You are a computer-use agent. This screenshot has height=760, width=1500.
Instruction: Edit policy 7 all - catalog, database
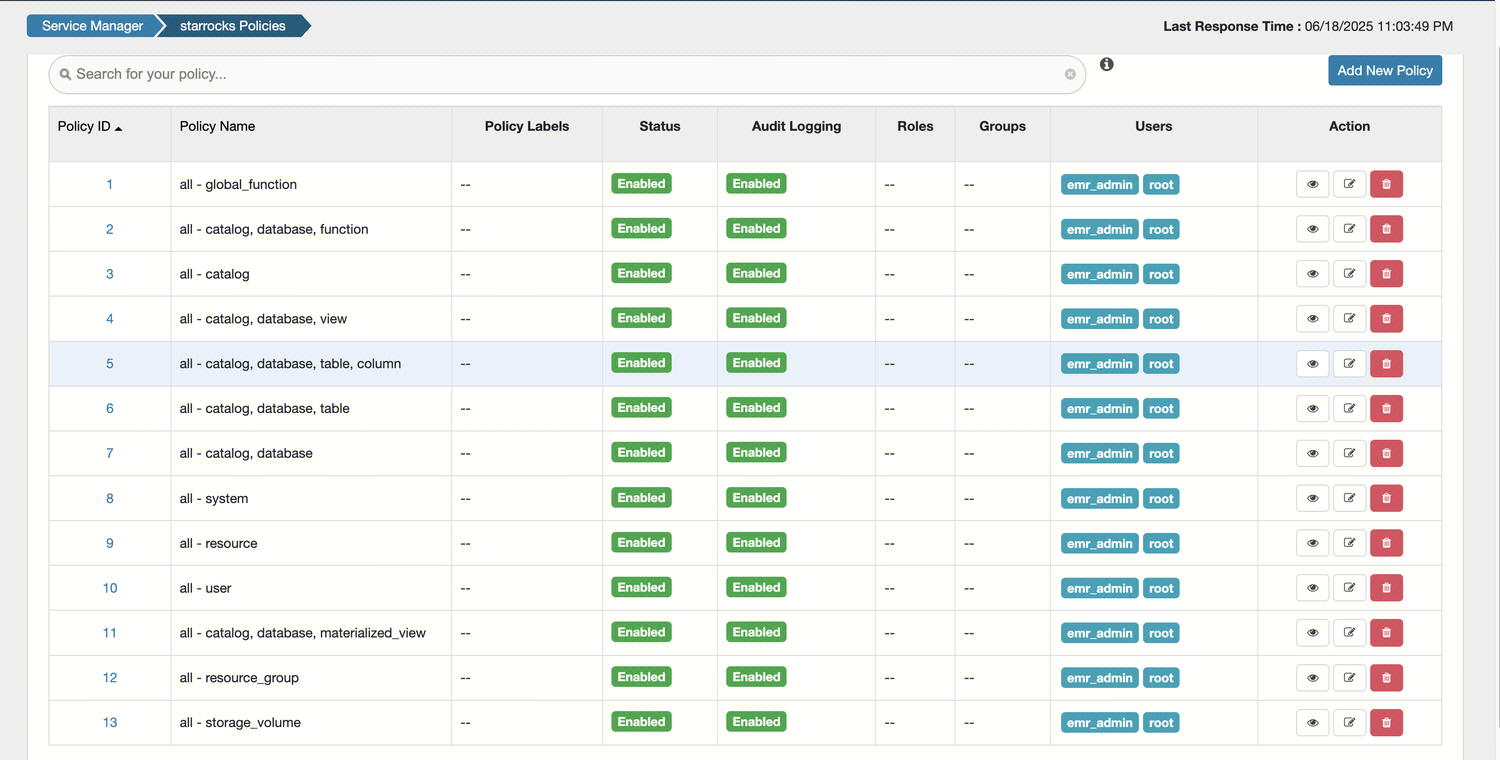coord(1349,453)
